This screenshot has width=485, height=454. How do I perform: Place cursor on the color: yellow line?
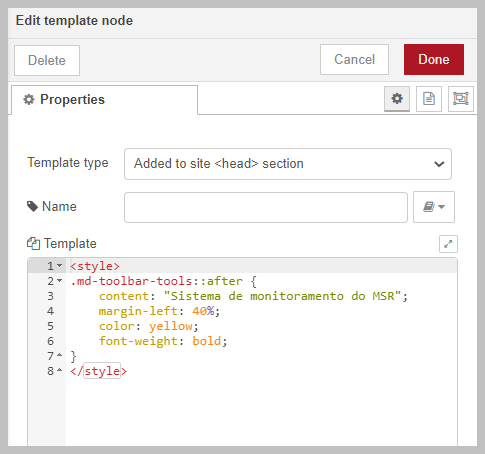tap(149, 326)
